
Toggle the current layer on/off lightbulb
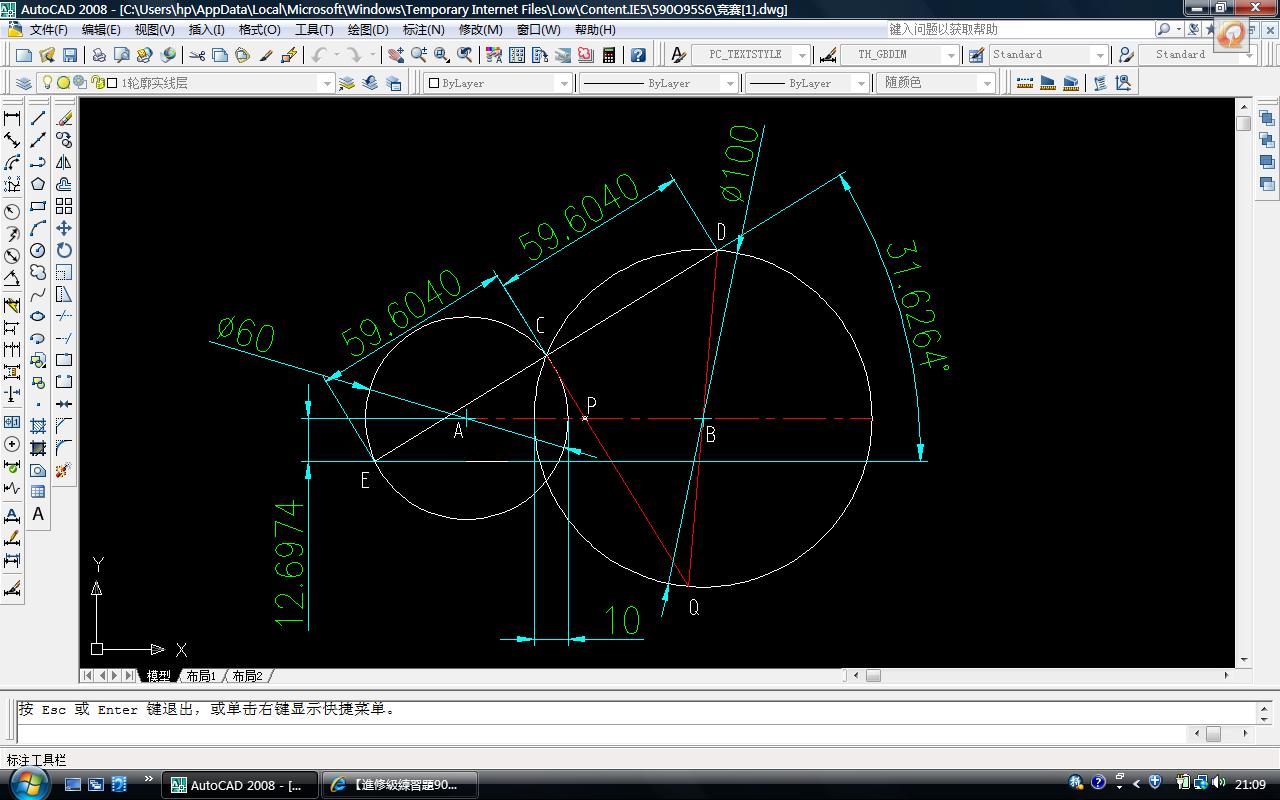47,83
